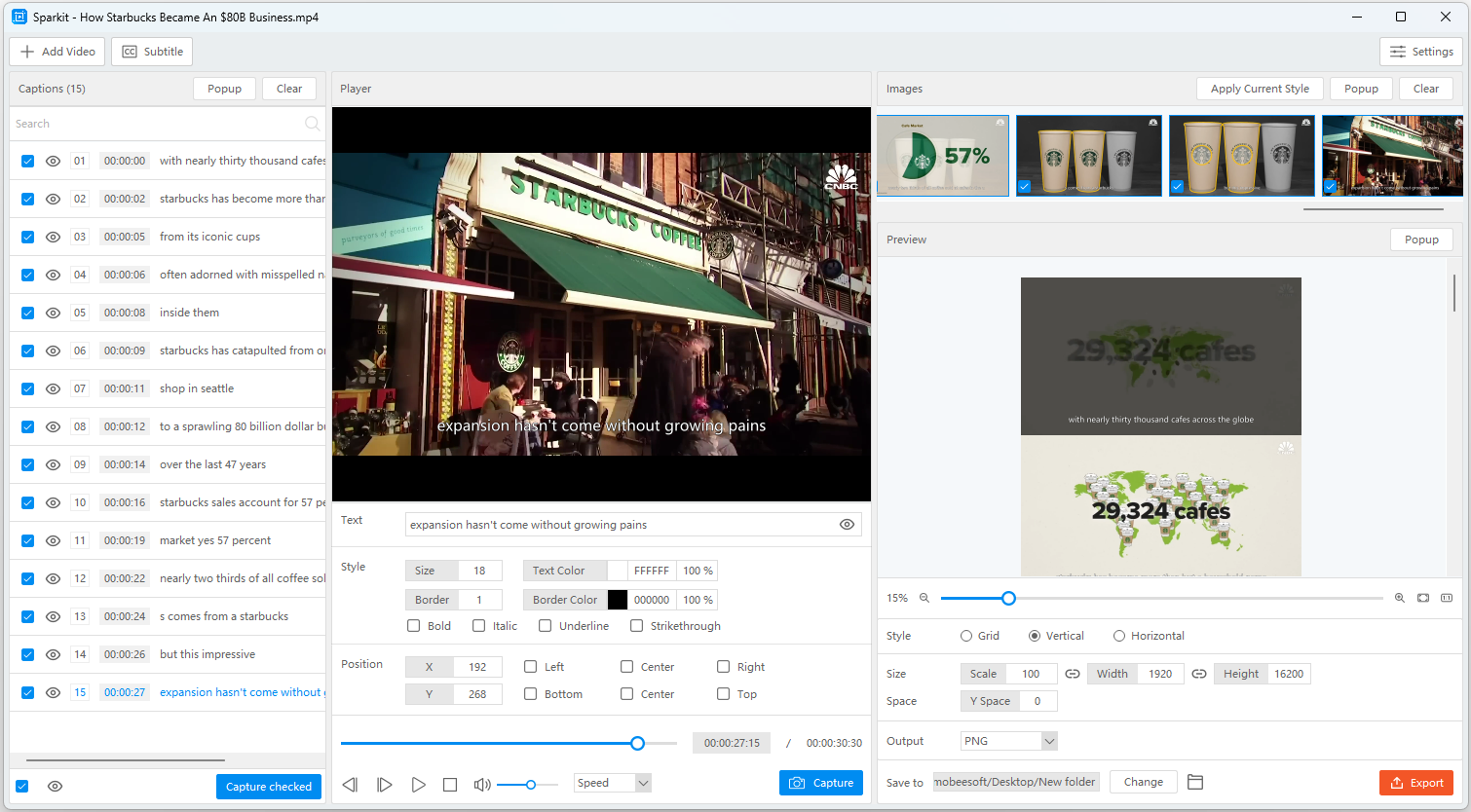Toggle visibility of all captions at bottom

56,787
